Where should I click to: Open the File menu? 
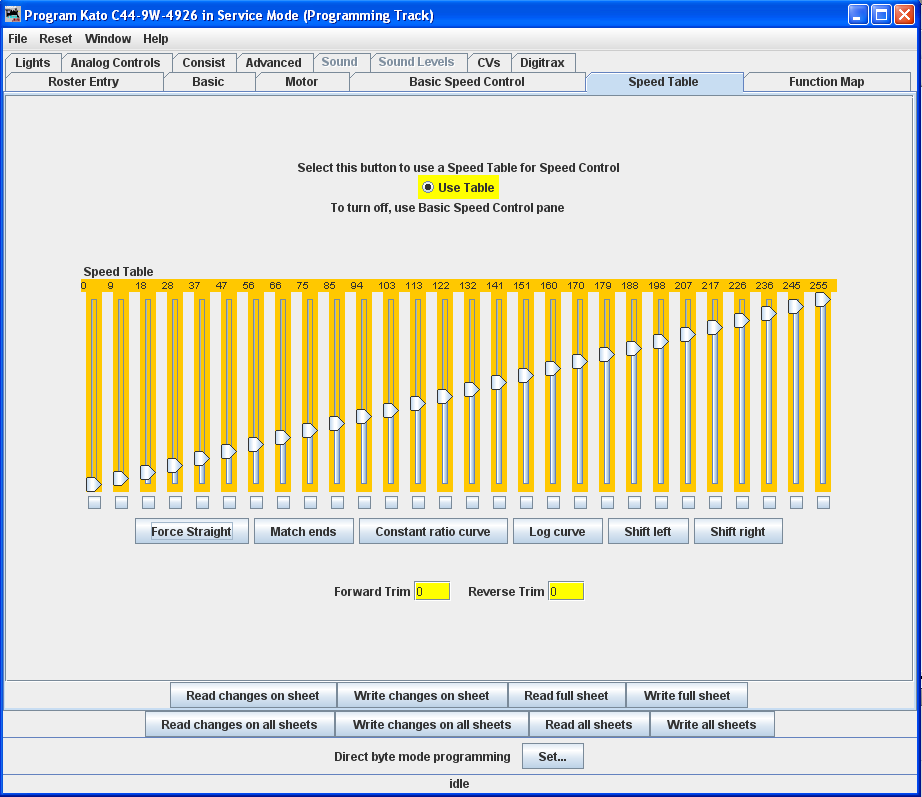click(x=18, y=39)
